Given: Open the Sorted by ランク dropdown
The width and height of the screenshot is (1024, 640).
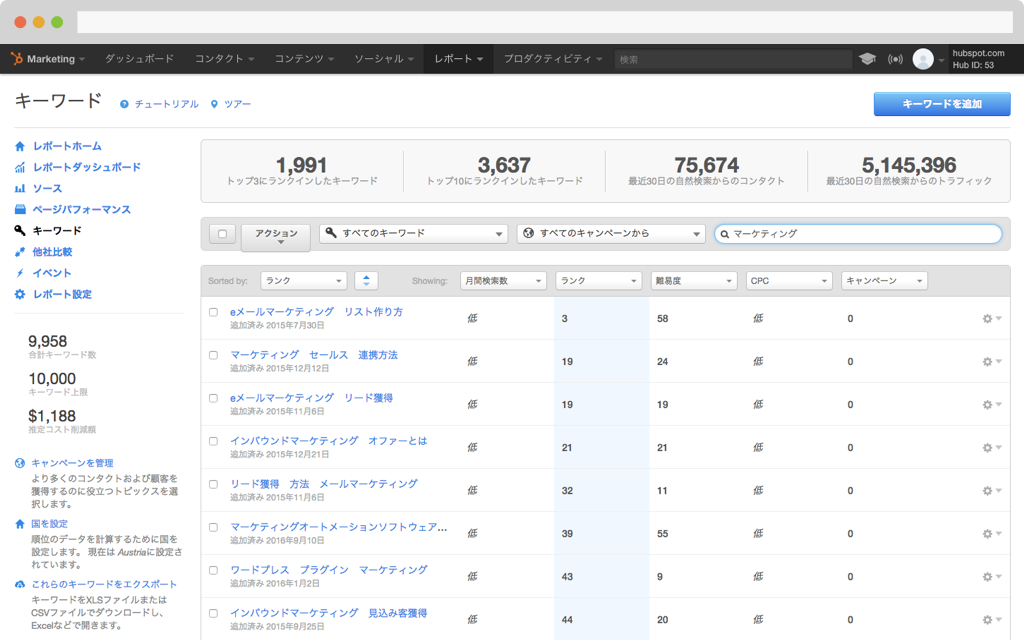Looking at the screenshot, I should (x=304, y=281).
